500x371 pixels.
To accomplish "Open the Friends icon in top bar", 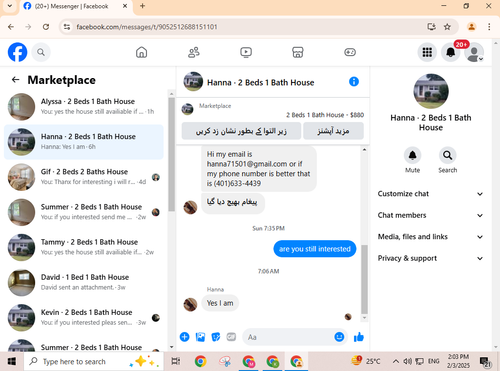I will click(x=194, y=52).
